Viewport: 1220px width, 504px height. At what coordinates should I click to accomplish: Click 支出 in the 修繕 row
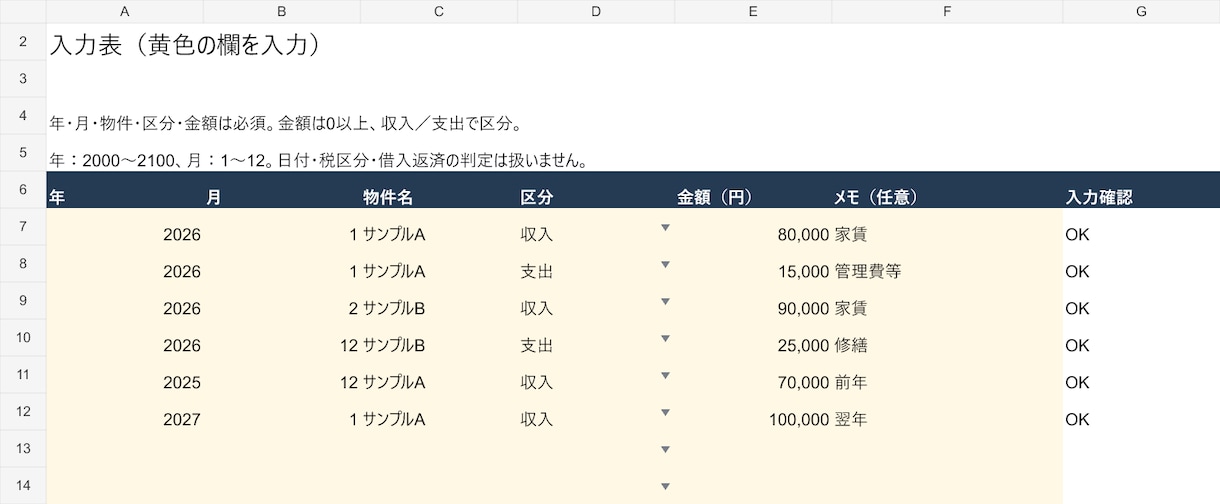coord(537,345)
